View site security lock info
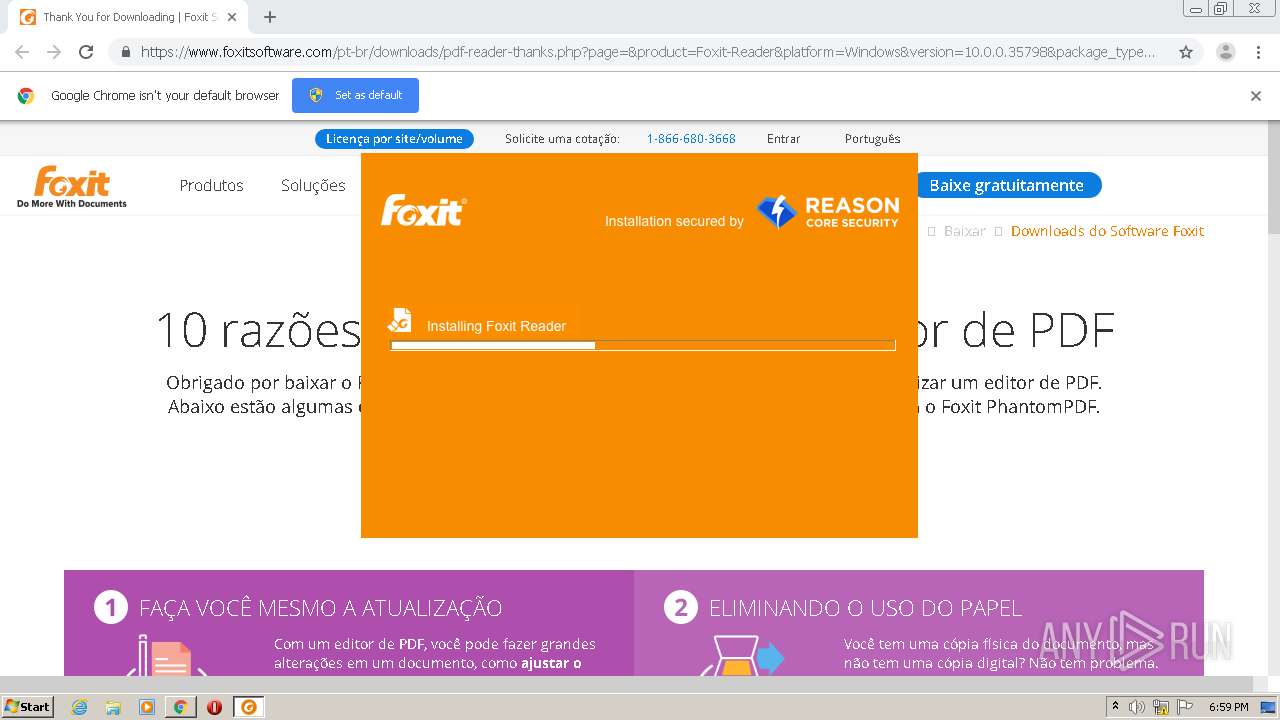1280x720 pixels. pyautogui.click(x=125, y=52)
